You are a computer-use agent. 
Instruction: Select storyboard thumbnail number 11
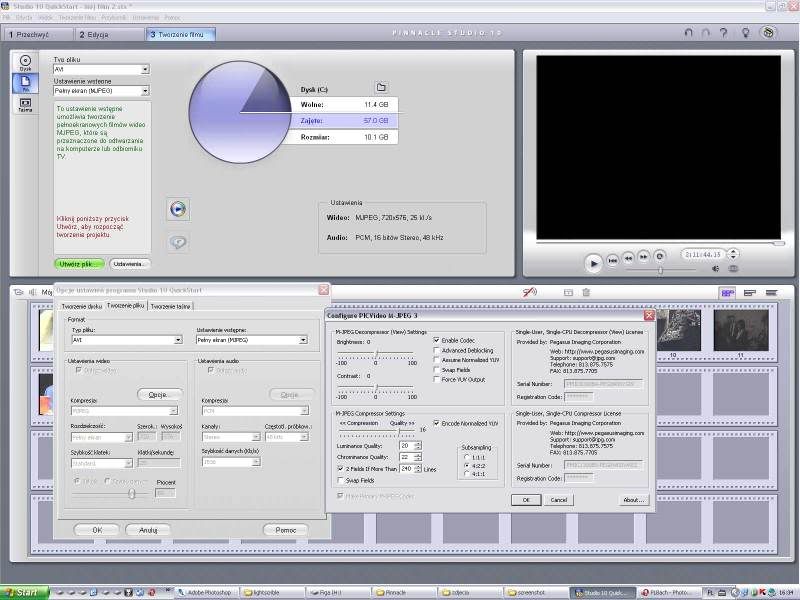pos(740,331)
